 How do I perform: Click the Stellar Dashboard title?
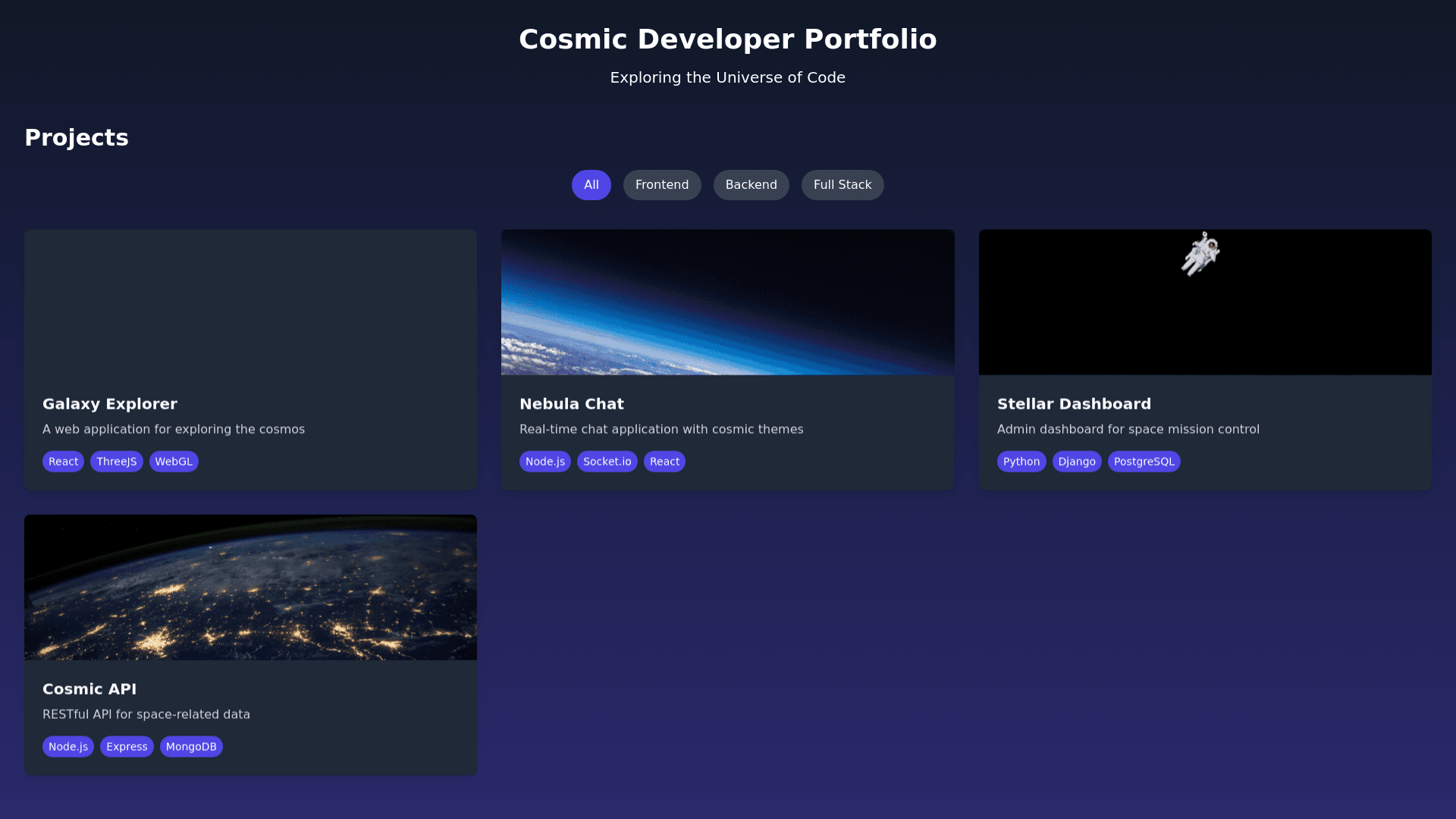pos(1073,404)
